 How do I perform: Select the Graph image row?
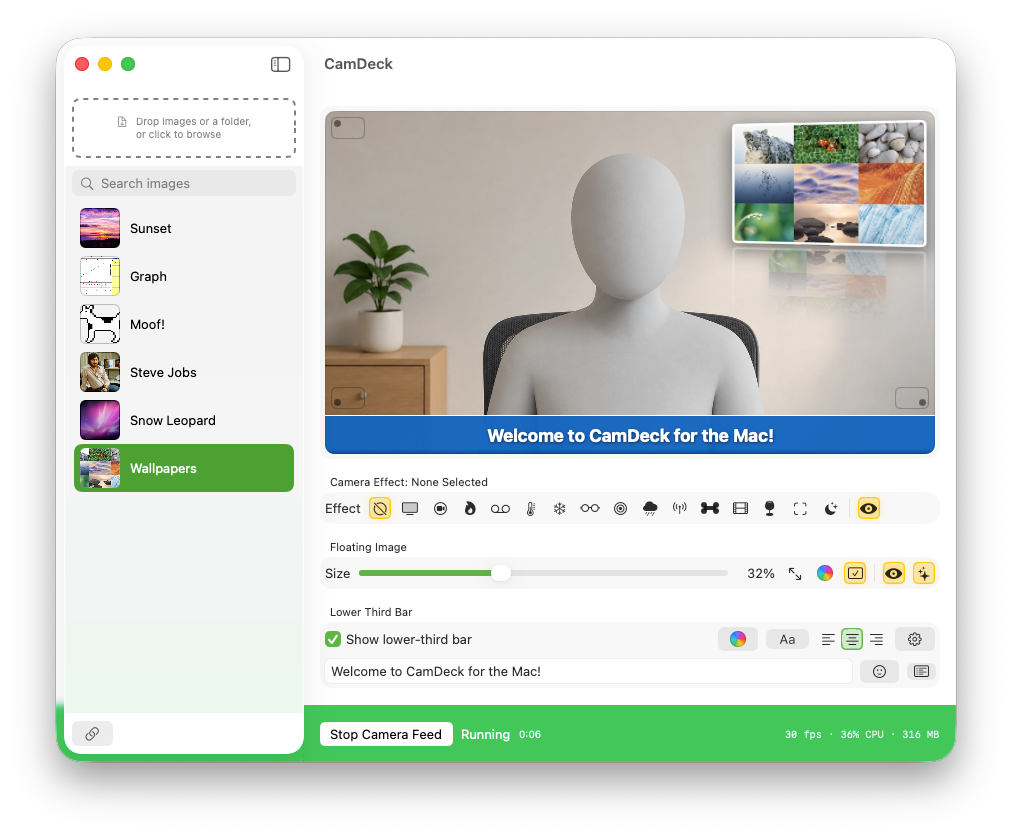(184, 276)
